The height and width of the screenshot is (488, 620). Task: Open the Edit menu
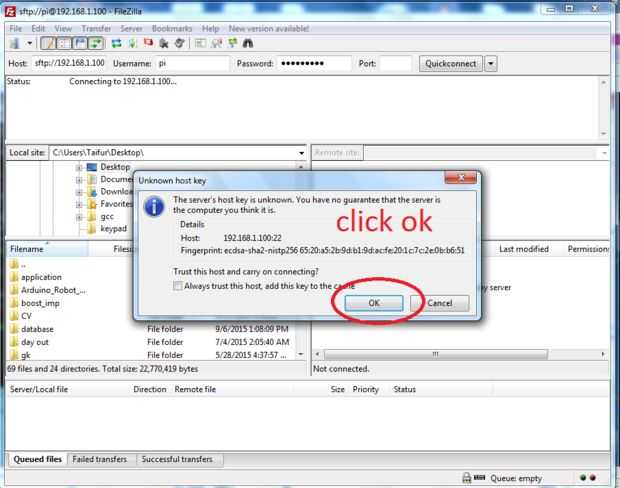coord(38,28)
